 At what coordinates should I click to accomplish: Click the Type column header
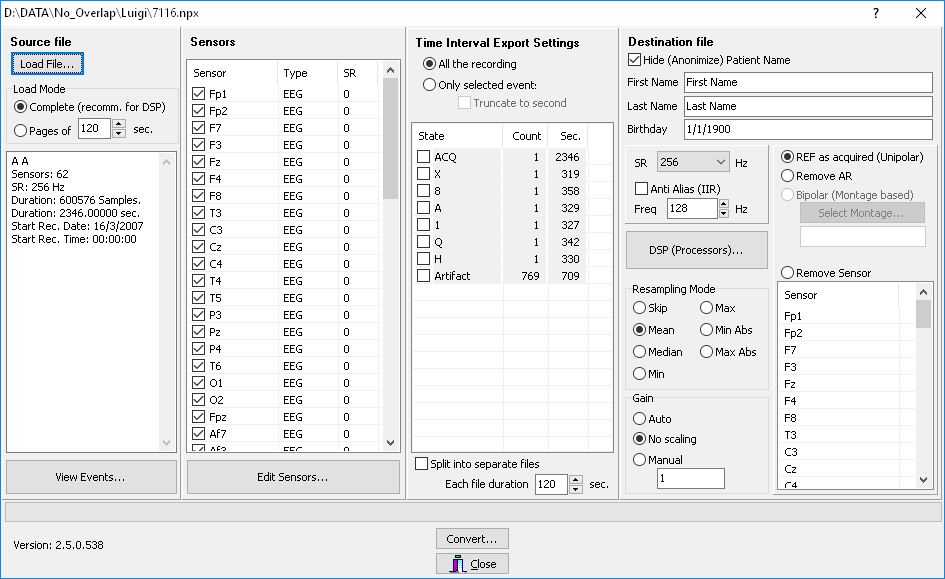[x=307, y=73]
